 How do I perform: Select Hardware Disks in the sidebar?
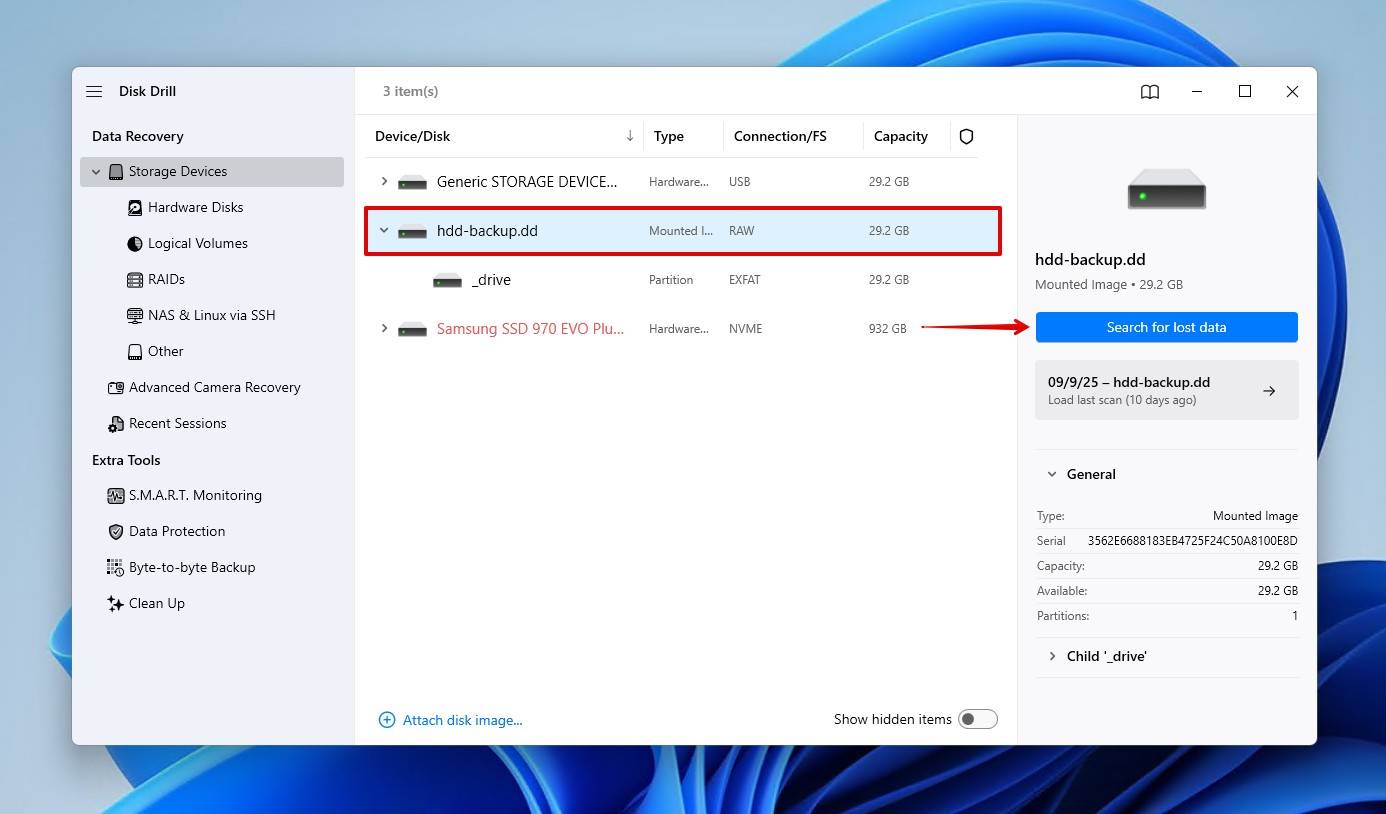pyautogui.click(x=195, y=207)
